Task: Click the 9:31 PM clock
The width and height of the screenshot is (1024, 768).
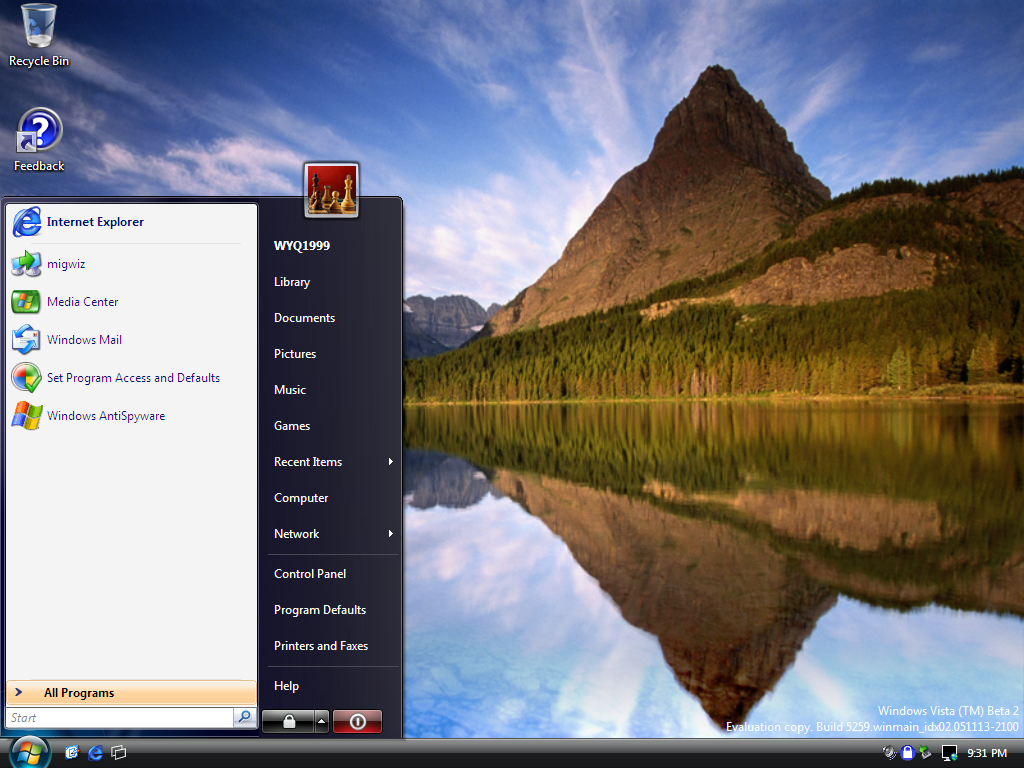Action: [x=987, y=753]
